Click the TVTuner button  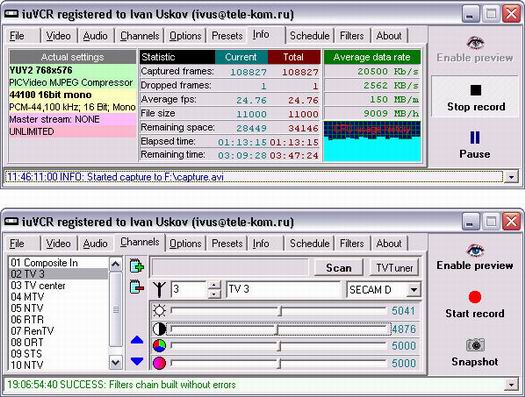pos(394,268)
